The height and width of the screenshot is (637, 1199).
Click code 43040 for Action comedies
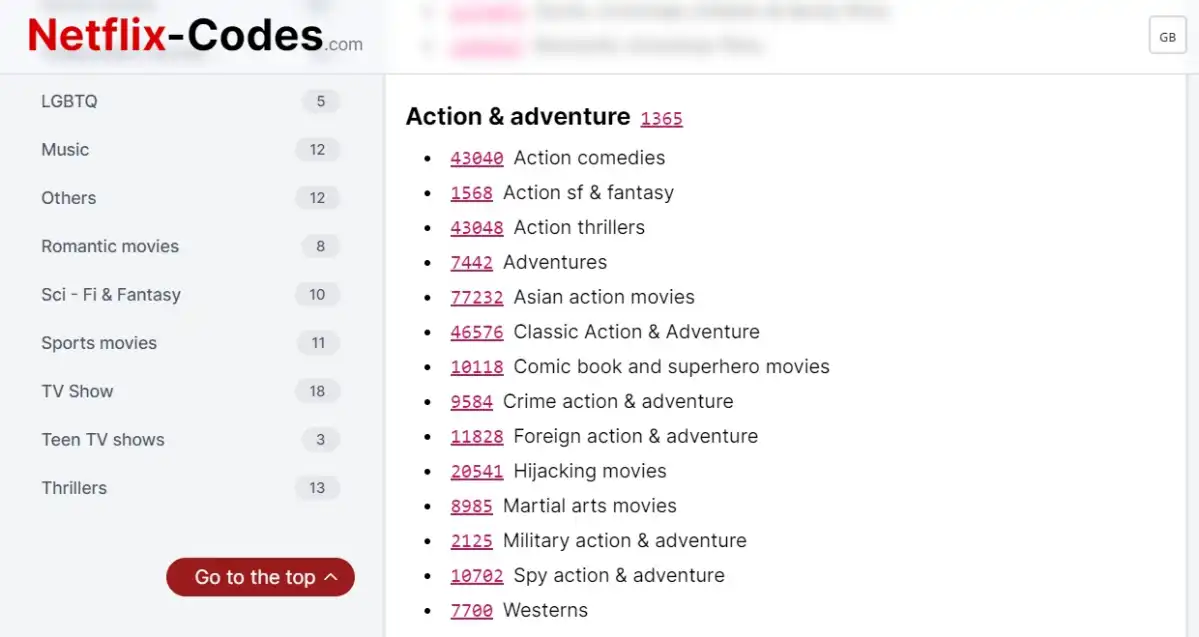[x=477, y=158]
